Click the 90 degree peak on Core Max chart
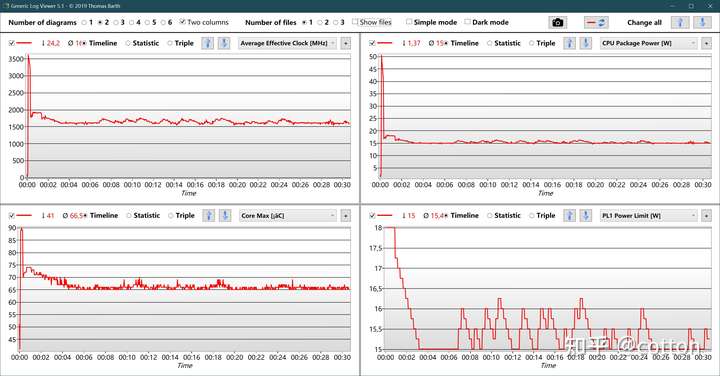The width and height of the screenshot is (720, 376). 22,228
